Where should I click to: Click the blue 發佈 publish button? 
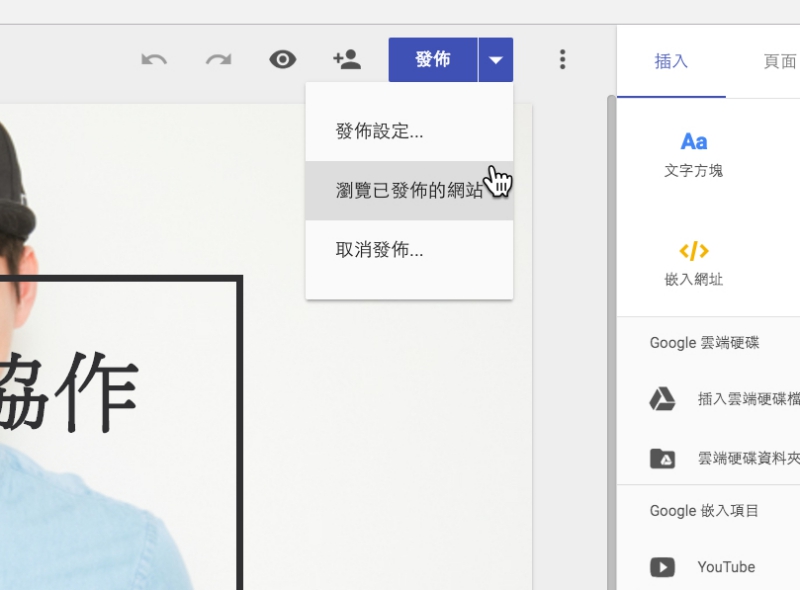click(433, 60)
